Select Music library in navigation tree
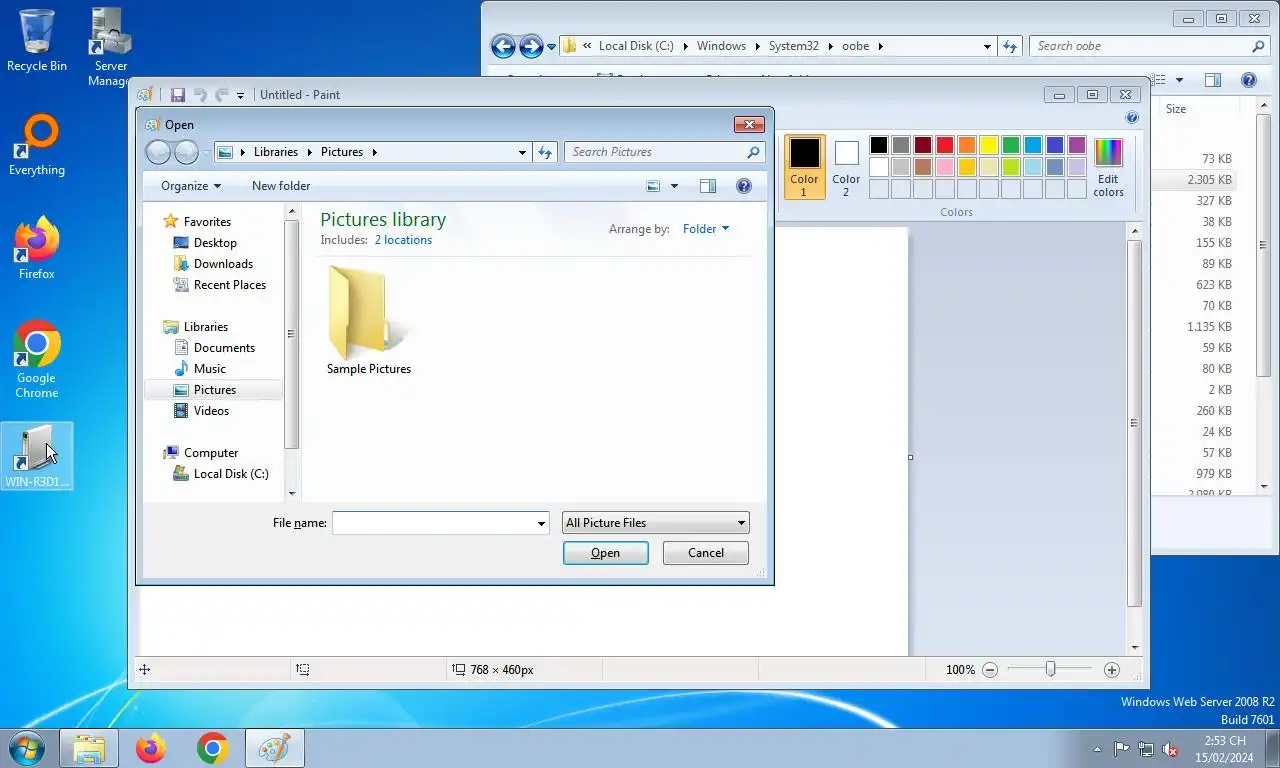Viewport: 1280px width, 768px height. point(210,369)
